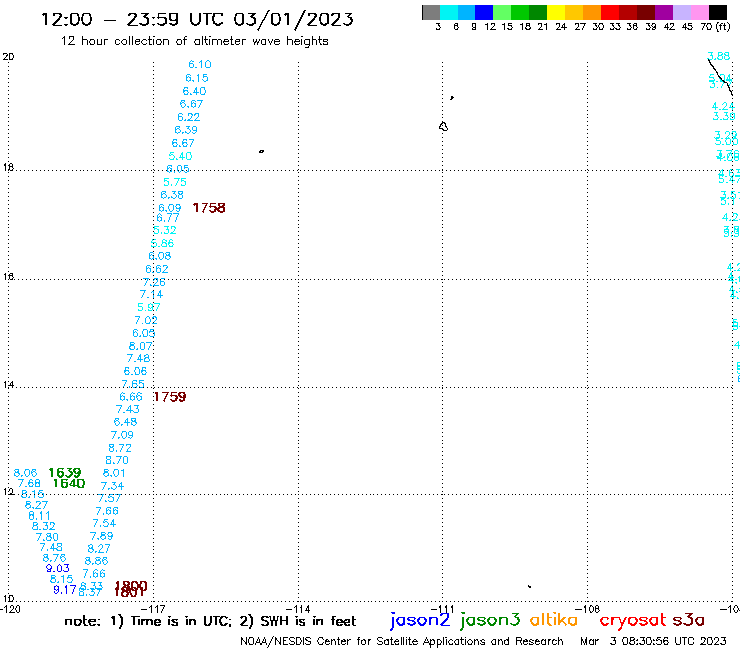The image size is (740, 650).
Task: Click the 'jason3' satellite legend label
Action: coord(490,620)
